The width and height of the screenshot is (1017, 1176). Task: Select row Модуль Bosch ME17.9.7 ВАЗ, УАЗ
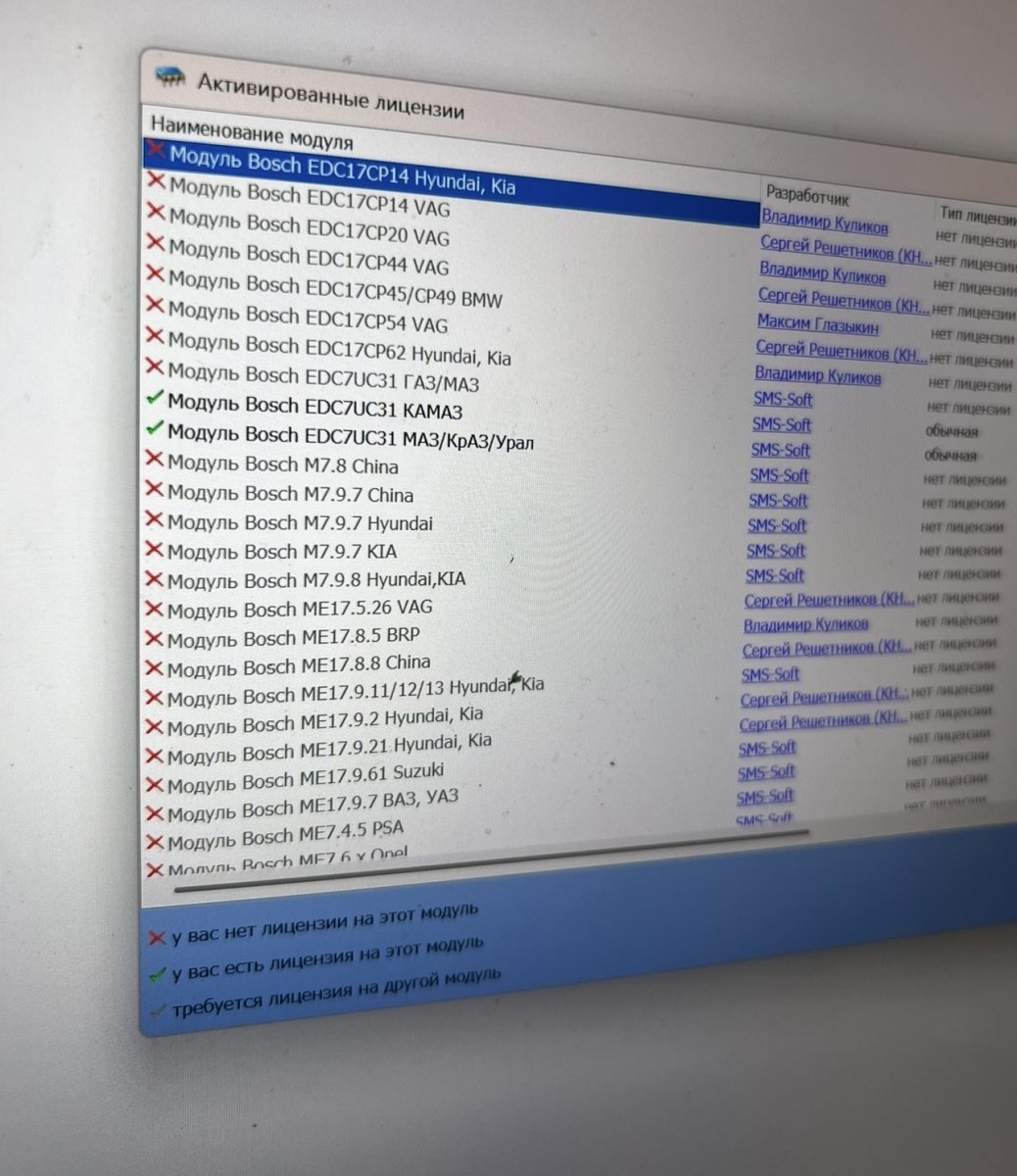[312, 808]
